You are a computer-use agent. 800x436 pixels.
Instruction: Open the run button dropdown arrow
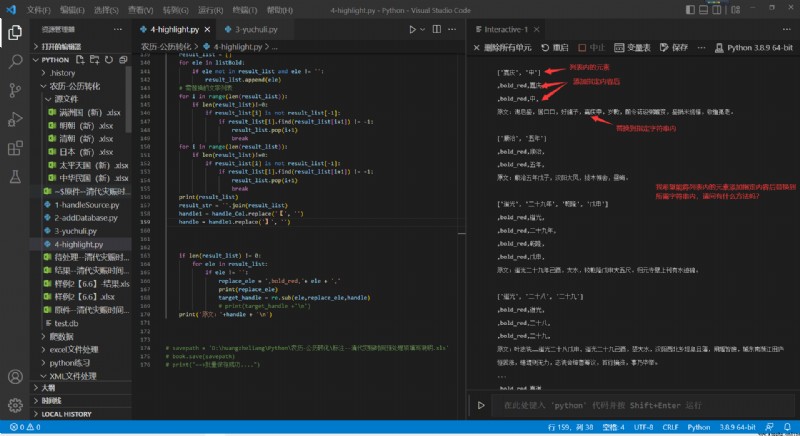[422, 30]
